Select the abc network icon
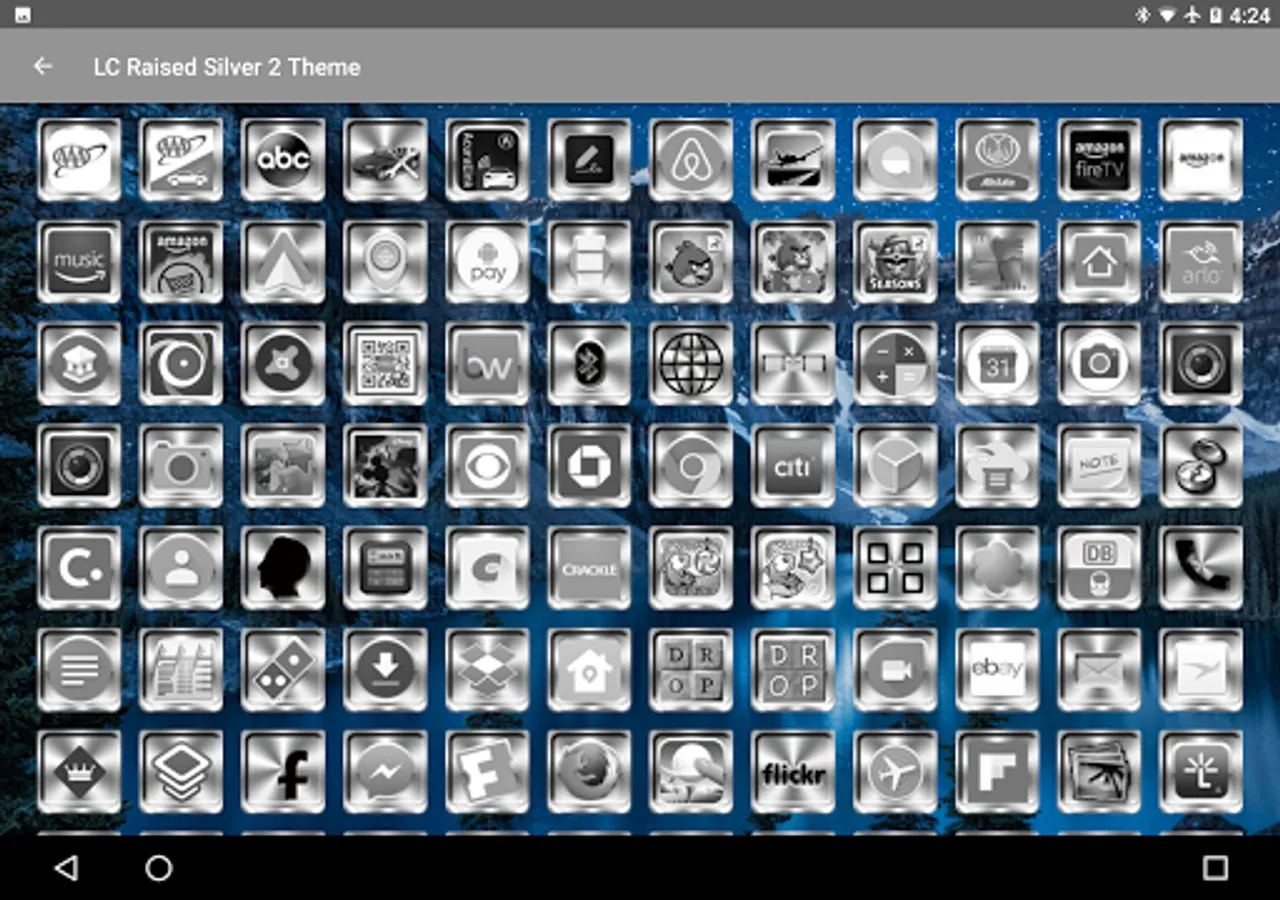 (x=283, y=160)
